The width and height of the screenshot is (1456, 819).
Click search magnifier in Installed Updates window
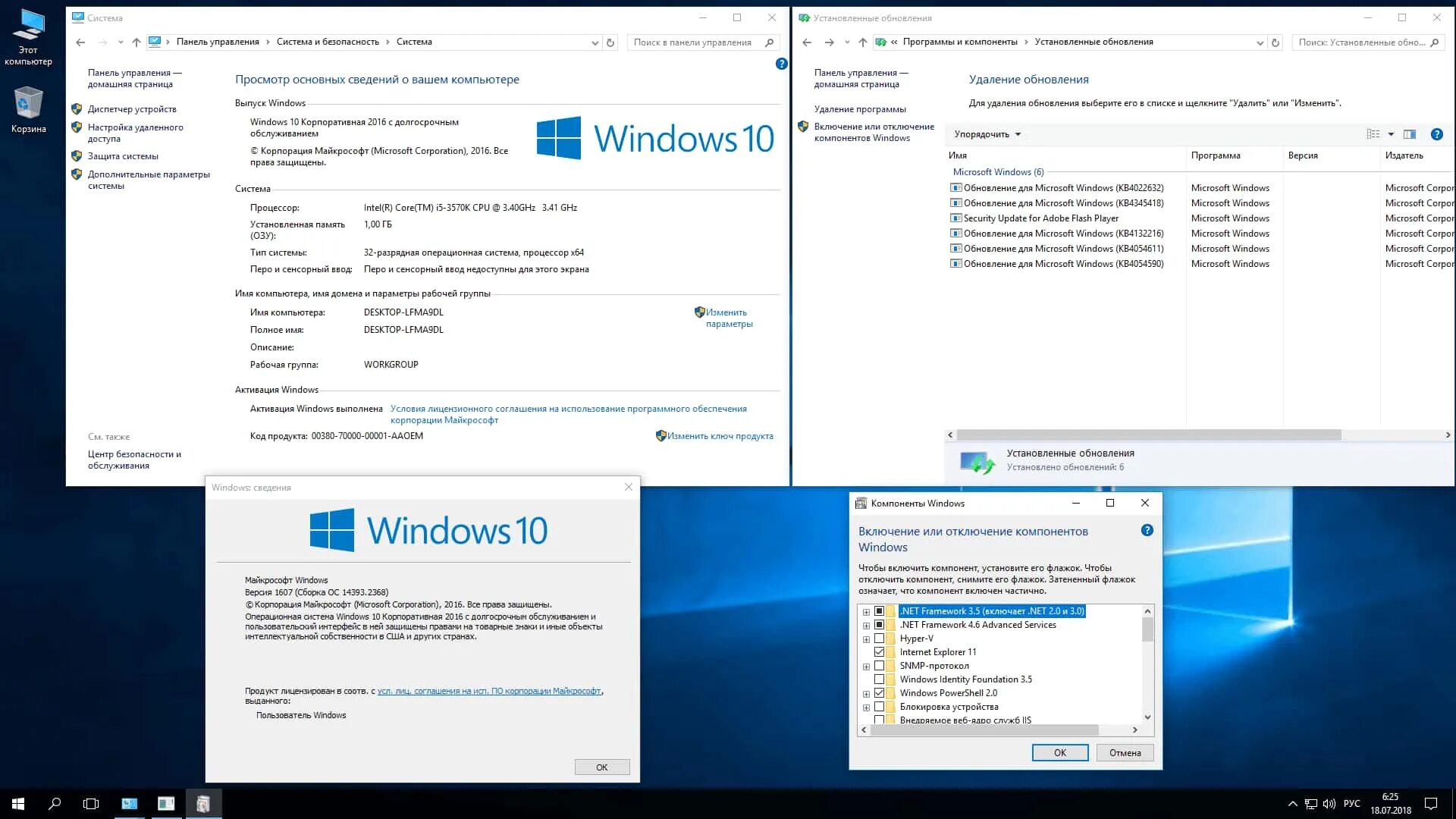pos(1434,42)
